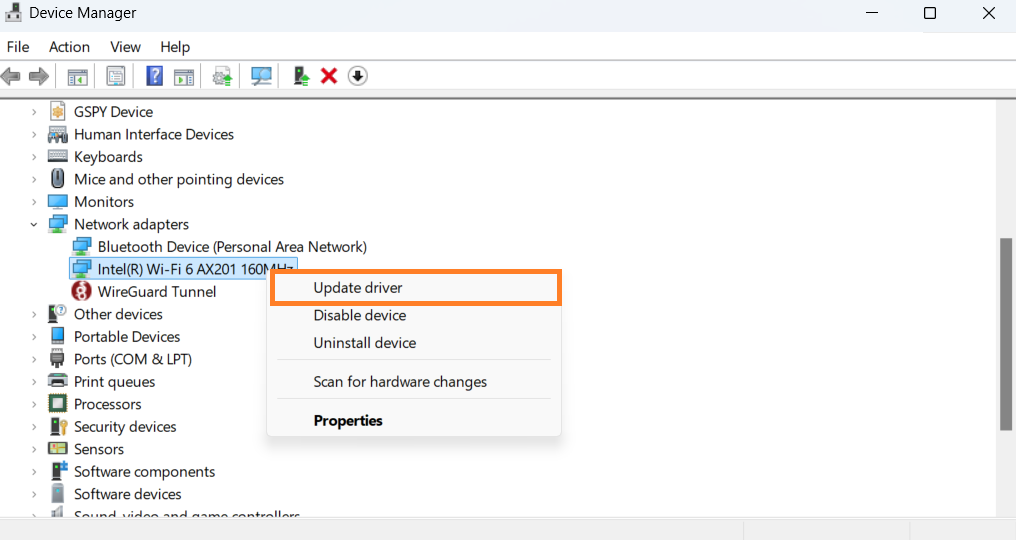1016x540 pixels.
Task: Click the Processors category icon
Action: (x=58, y=404)
